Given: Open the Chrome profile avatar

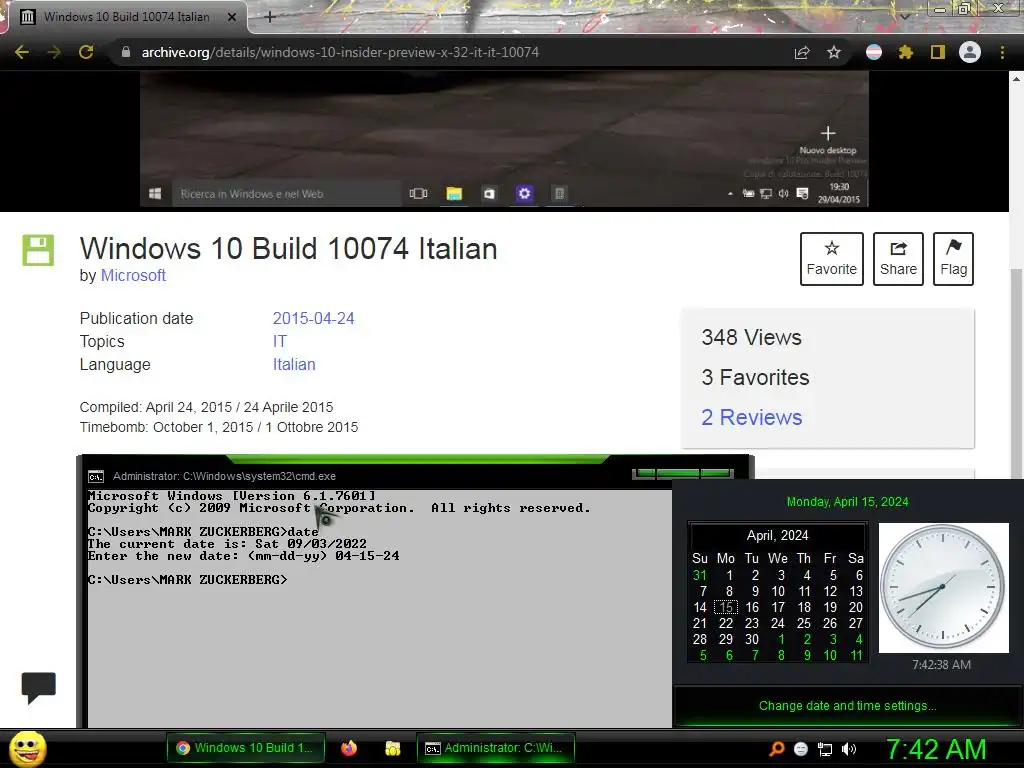Looking at the screenshot, I should (970, 52).
